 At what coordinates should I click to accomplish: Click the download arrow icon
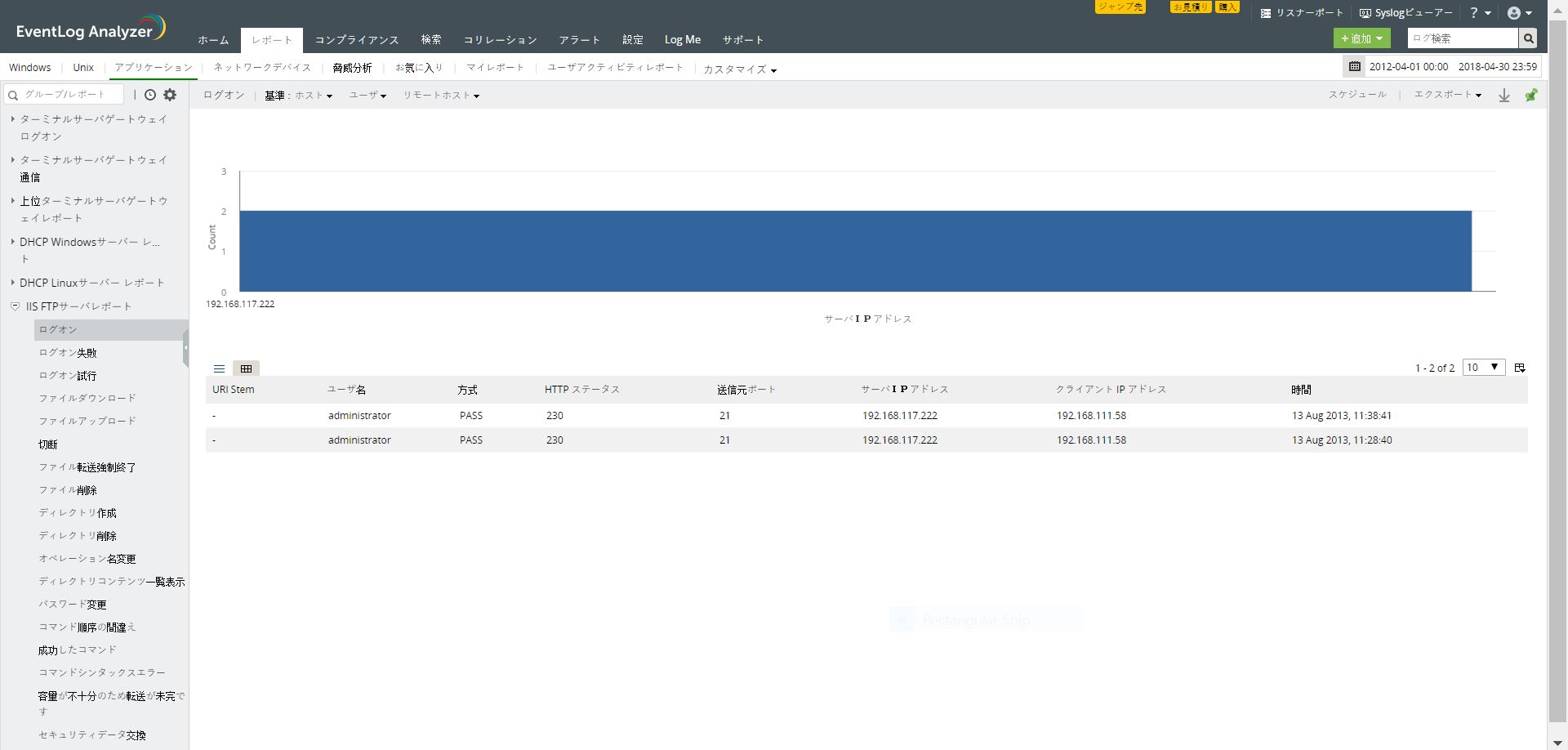[x=1503, y=96]
